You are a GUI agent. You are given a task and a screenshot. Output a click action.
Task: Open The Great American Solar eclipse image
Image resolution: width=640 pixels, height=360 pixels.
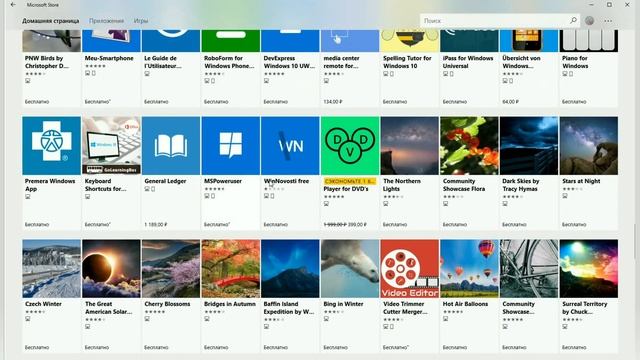pos(111,269)
